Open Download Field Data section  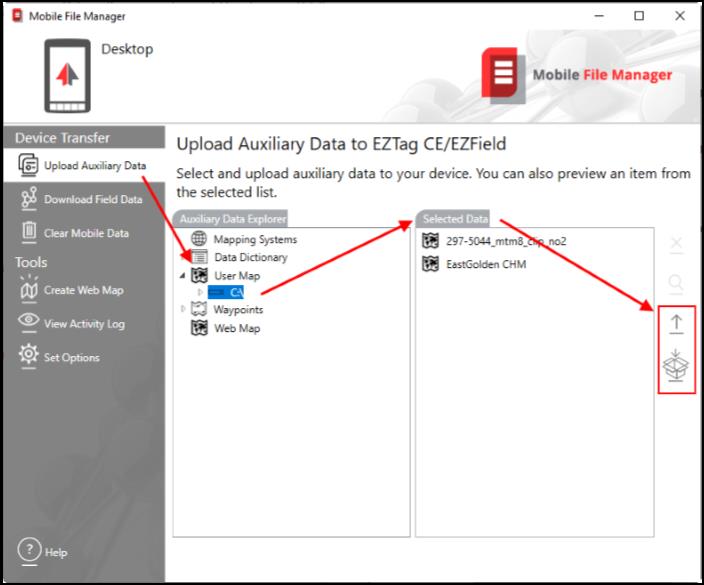tap(84, 199)
